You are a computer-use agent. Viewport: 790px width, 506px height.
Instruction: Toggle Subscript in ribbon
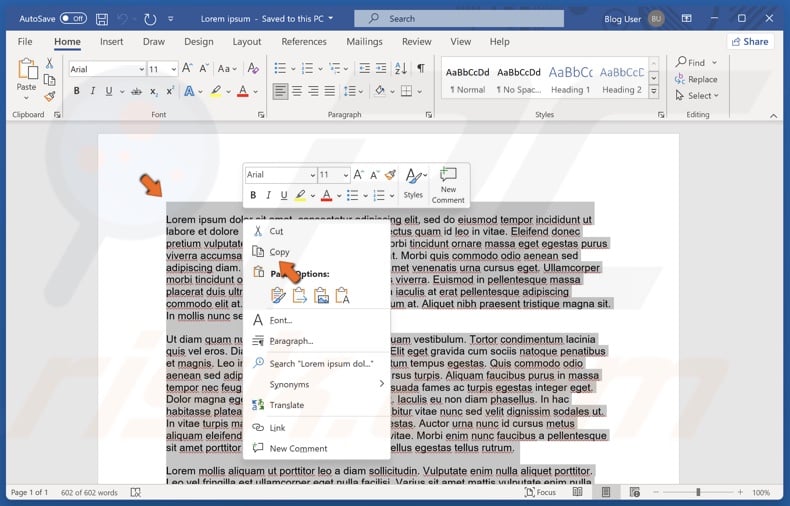coord(153,92)
